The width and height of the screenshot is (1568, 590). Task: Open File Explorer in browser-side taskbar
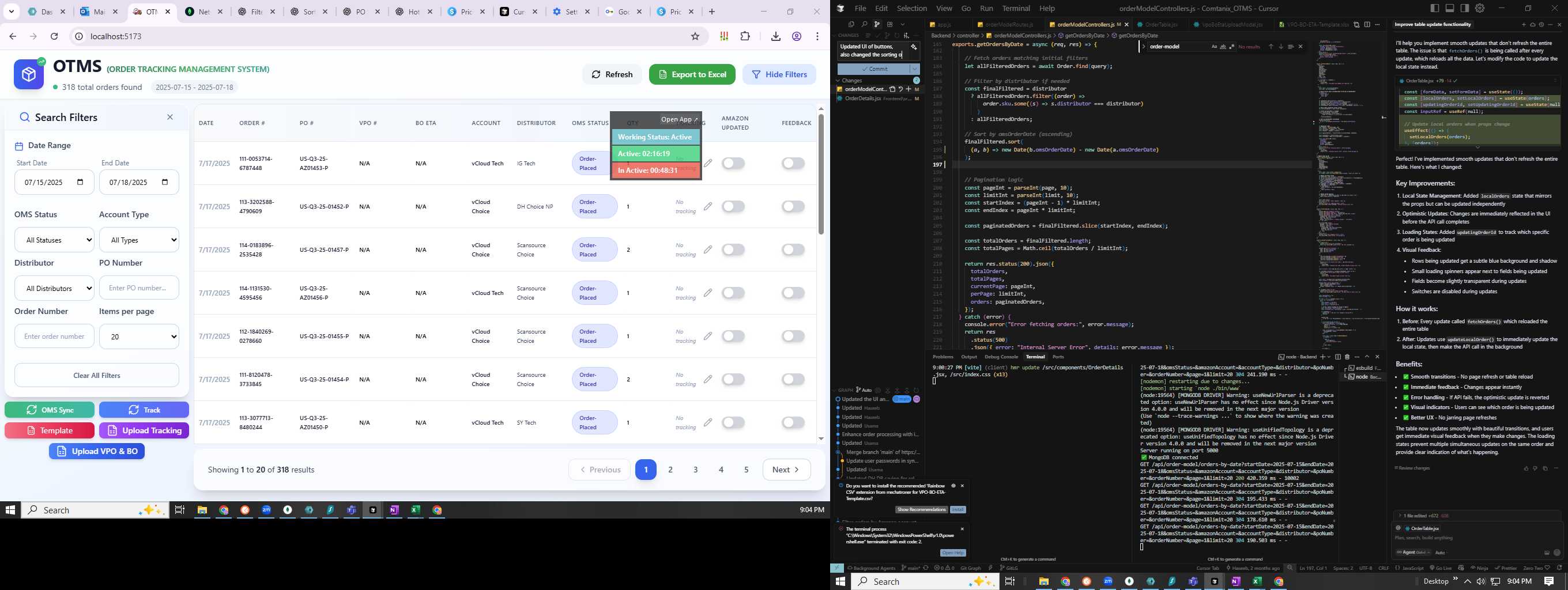[x=202, y=510]
